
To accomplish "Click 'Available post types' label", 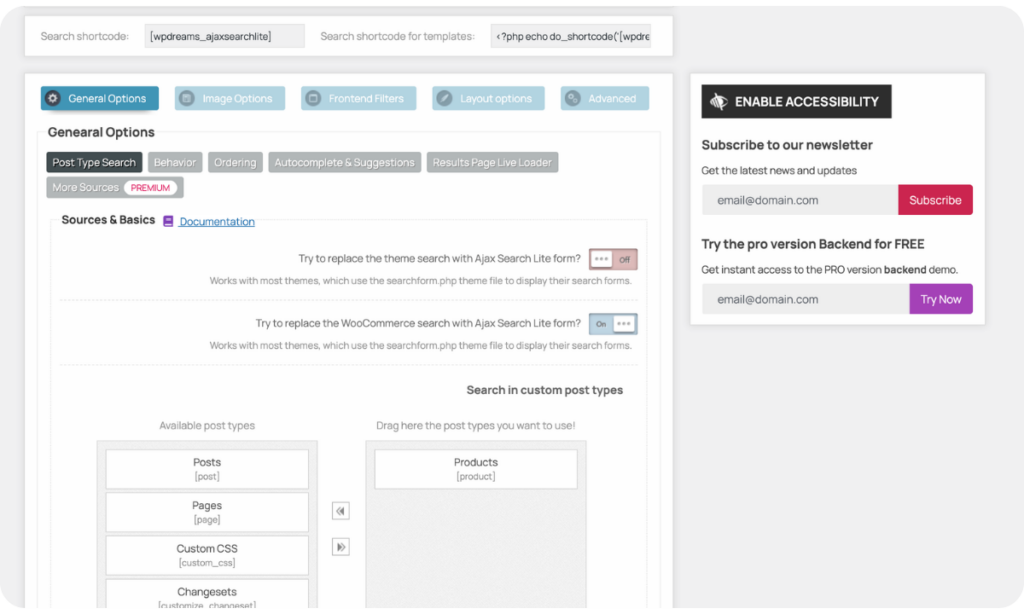I will pos(207,425).
